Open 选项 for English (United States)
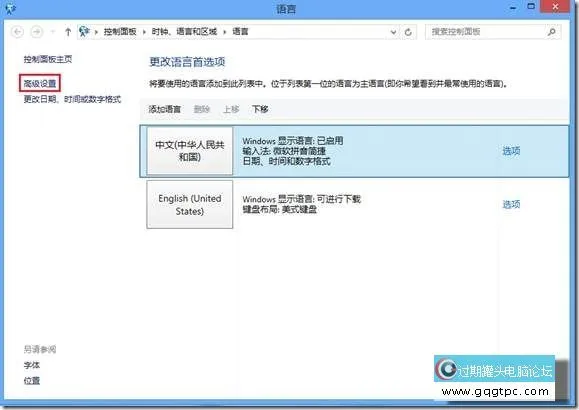The width and height of the screenshot is (579, 410). (511, 204)
